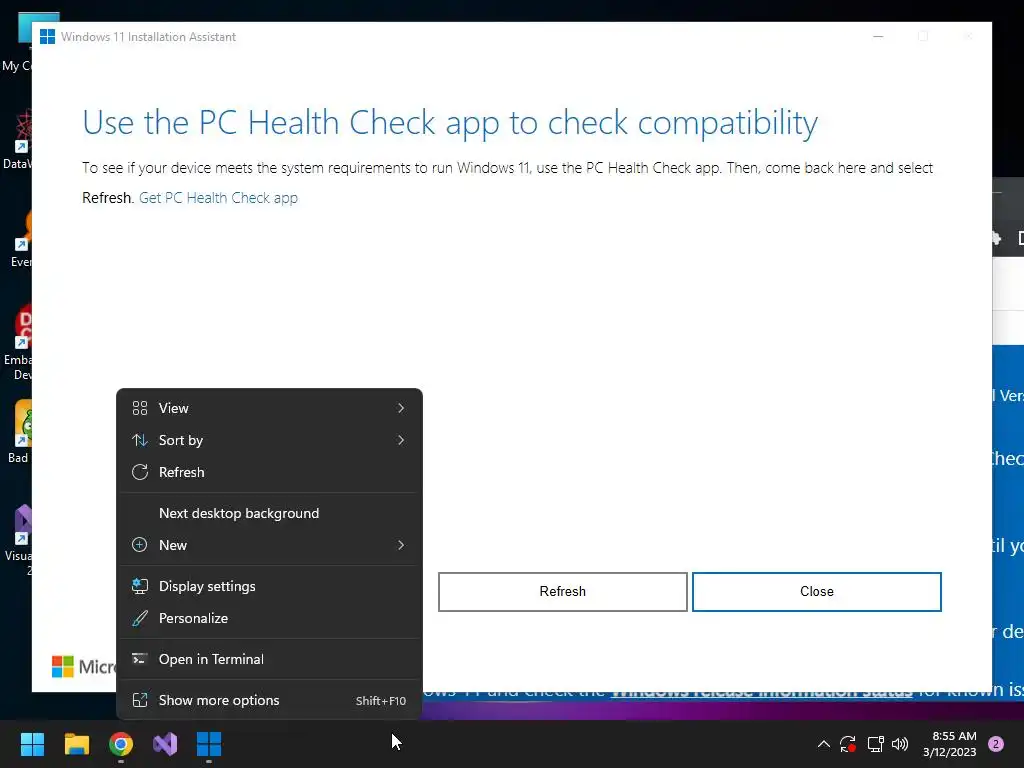Open clock showing 8:55 AM
The height and width of the screenshot is (768, 1024).
[x=950, y=744]
